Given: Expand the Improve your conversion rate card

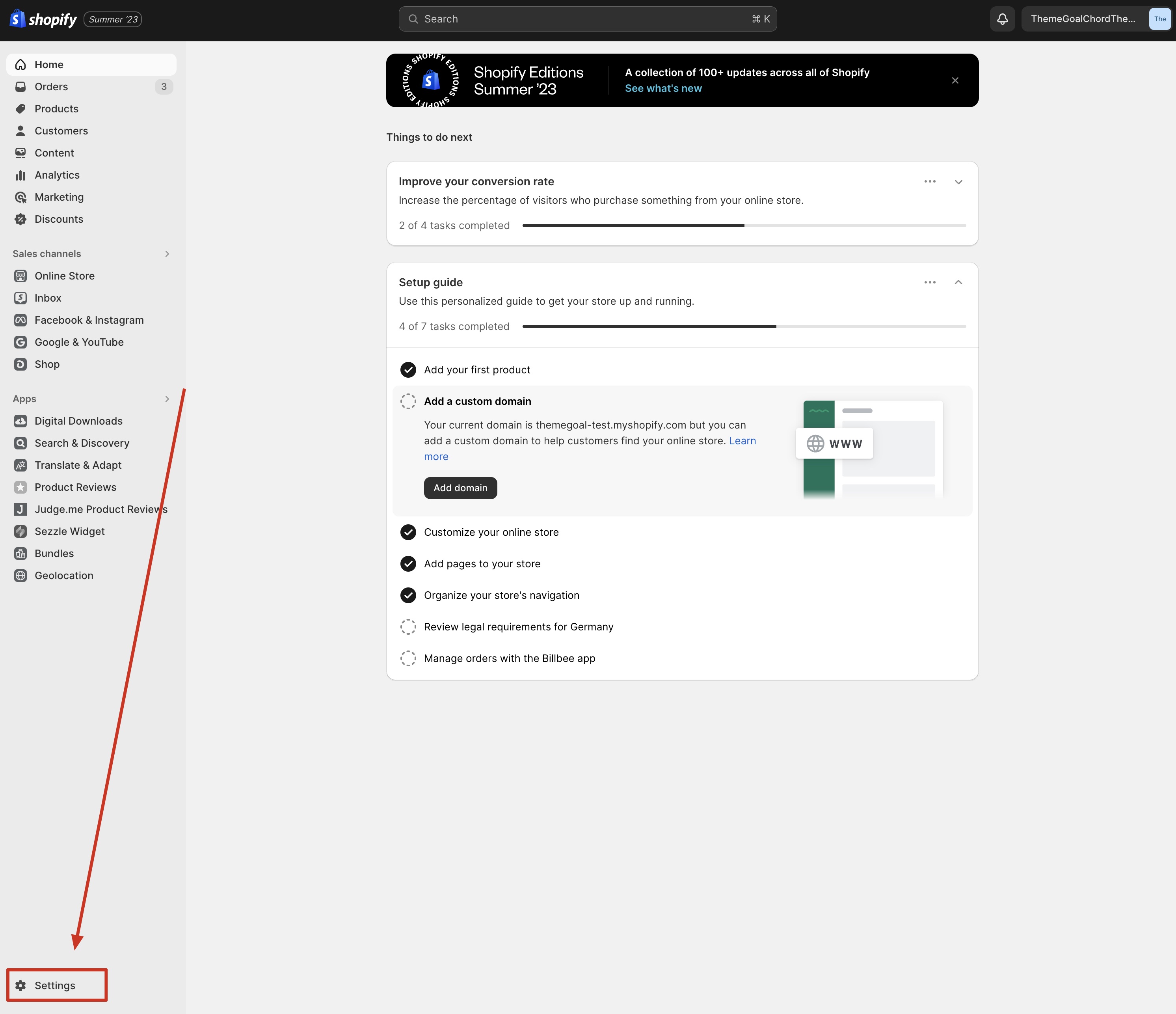Looking at the screenshot, I should click(958, 182).
